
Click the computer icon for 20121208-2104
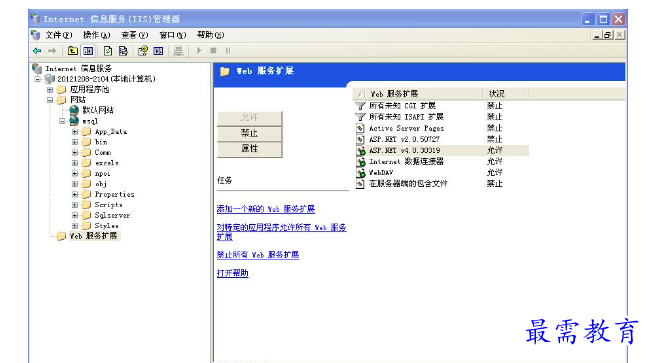(x=50, y=79)
